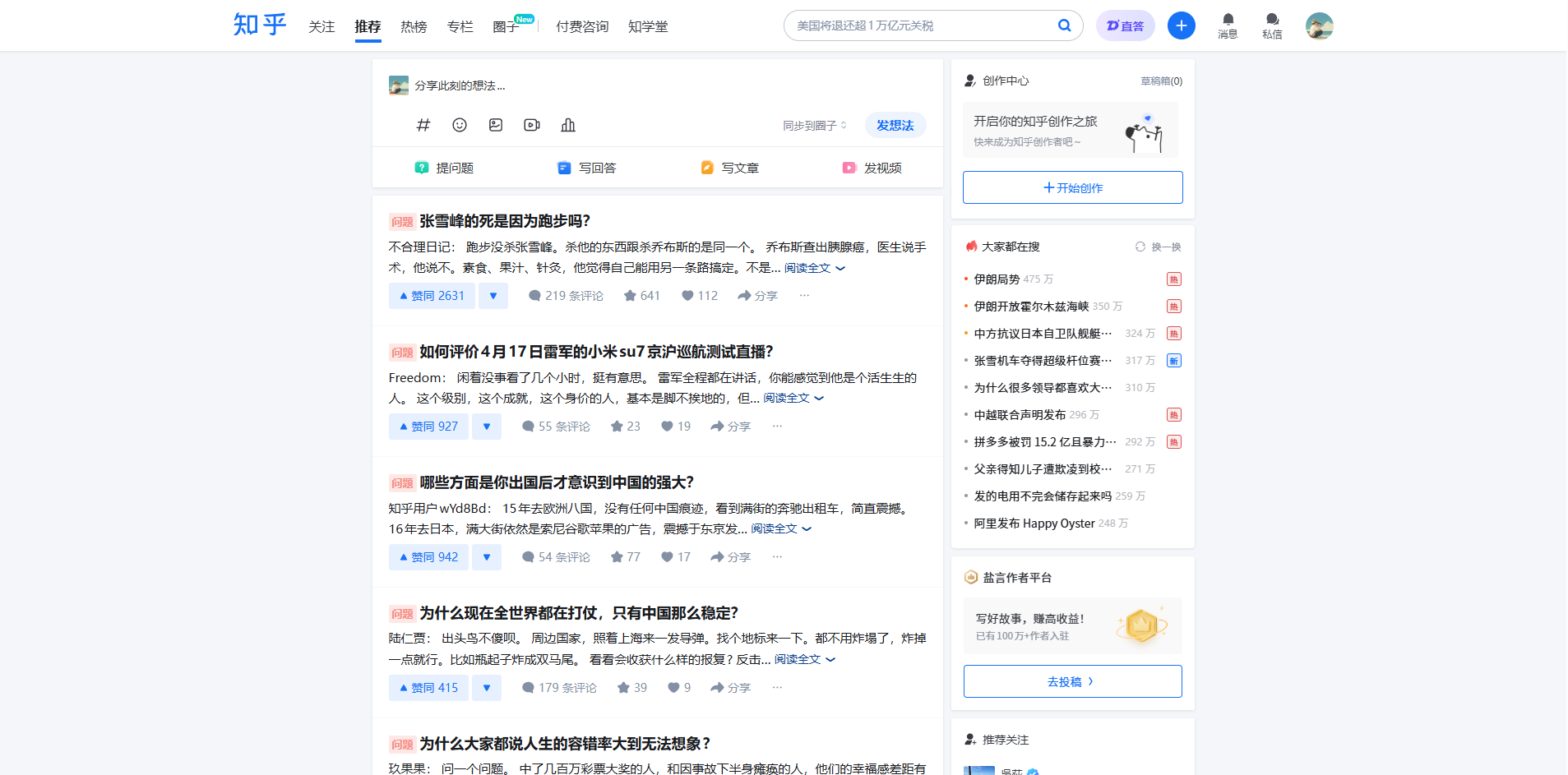Click the search magnifier icon
Screen dimensions: 1568x775
click(x=1065, y=25)
